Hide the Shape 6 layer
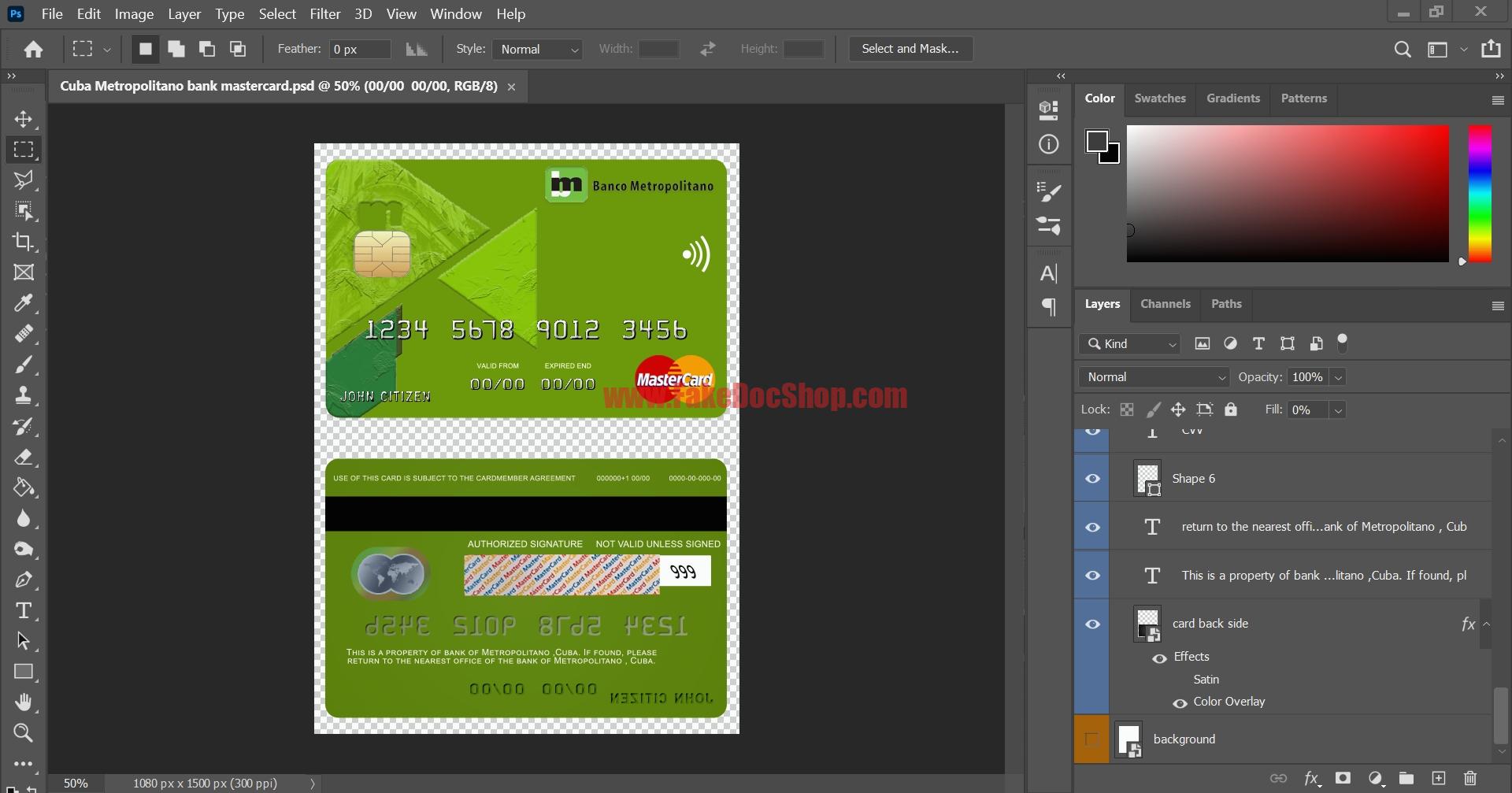This screenshot has height=793, width=1512. pos(1092,478)
